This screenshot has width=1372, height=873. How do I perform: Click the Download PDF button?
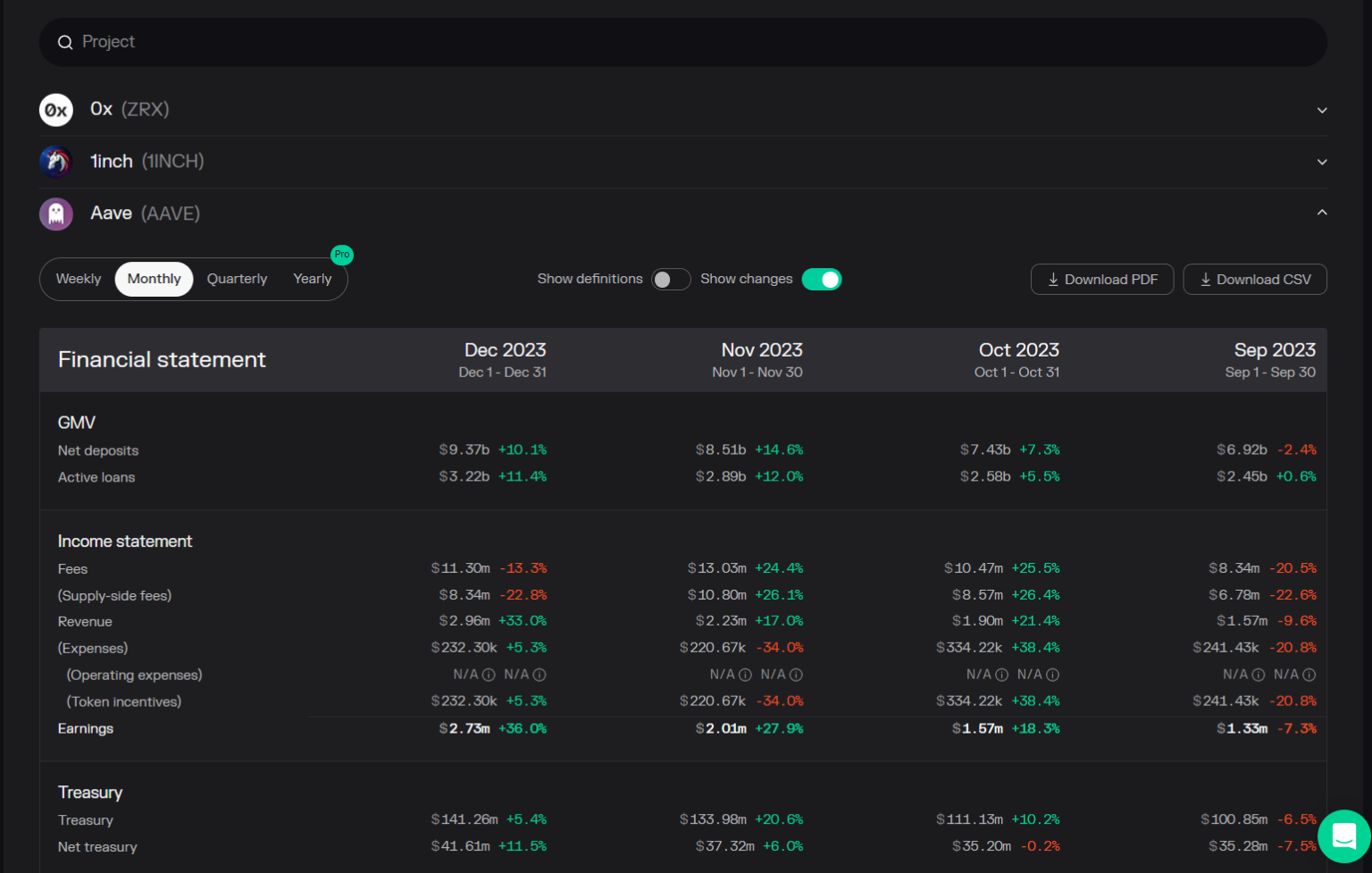[x=1102, y=279]
